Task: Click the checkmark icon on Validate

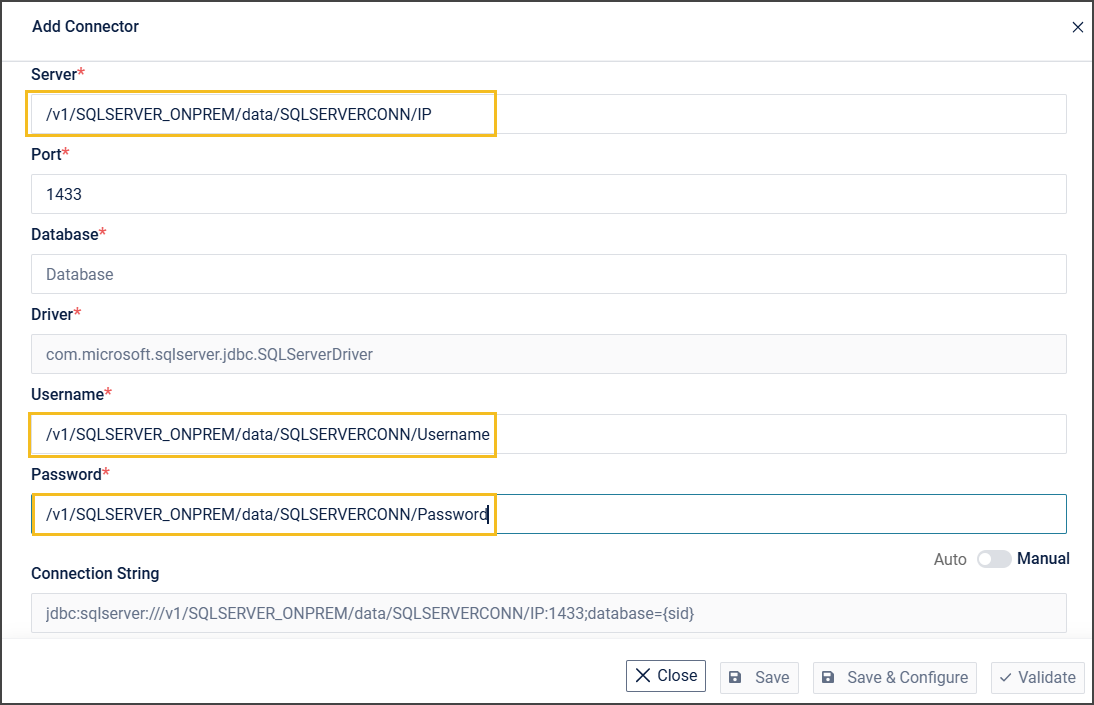Action: (x=1004, y=677)
